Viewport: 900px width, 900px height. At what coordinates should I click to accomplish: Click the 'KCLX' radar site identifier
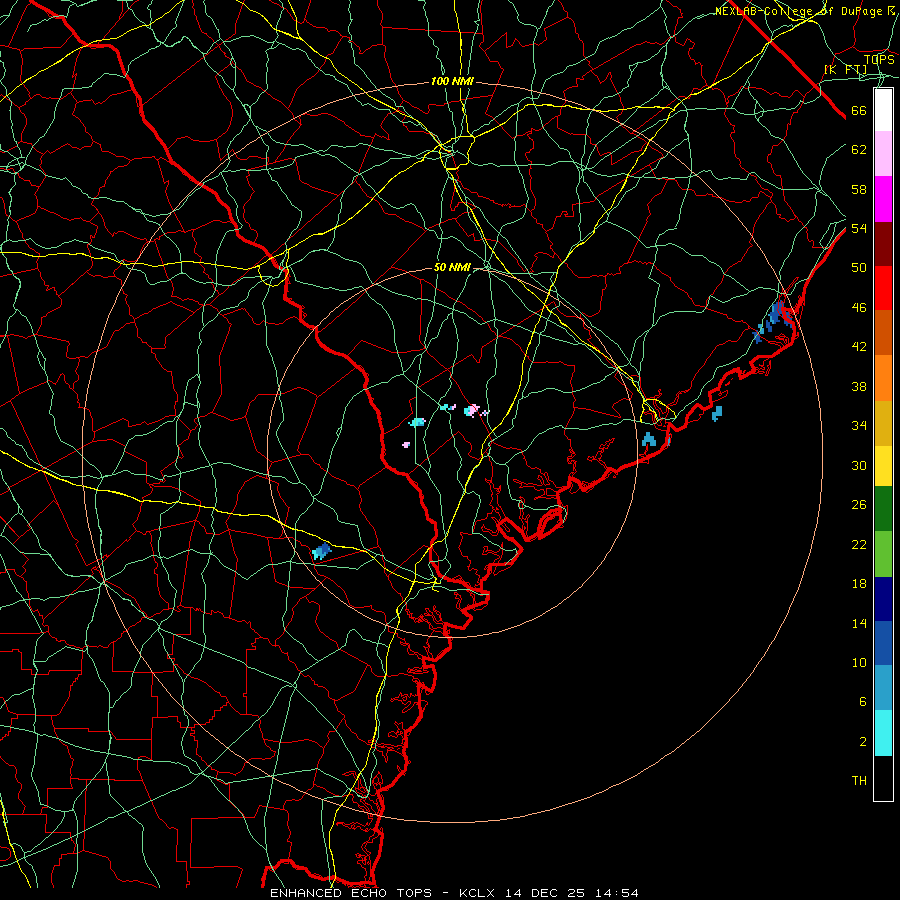coord(478,893)
